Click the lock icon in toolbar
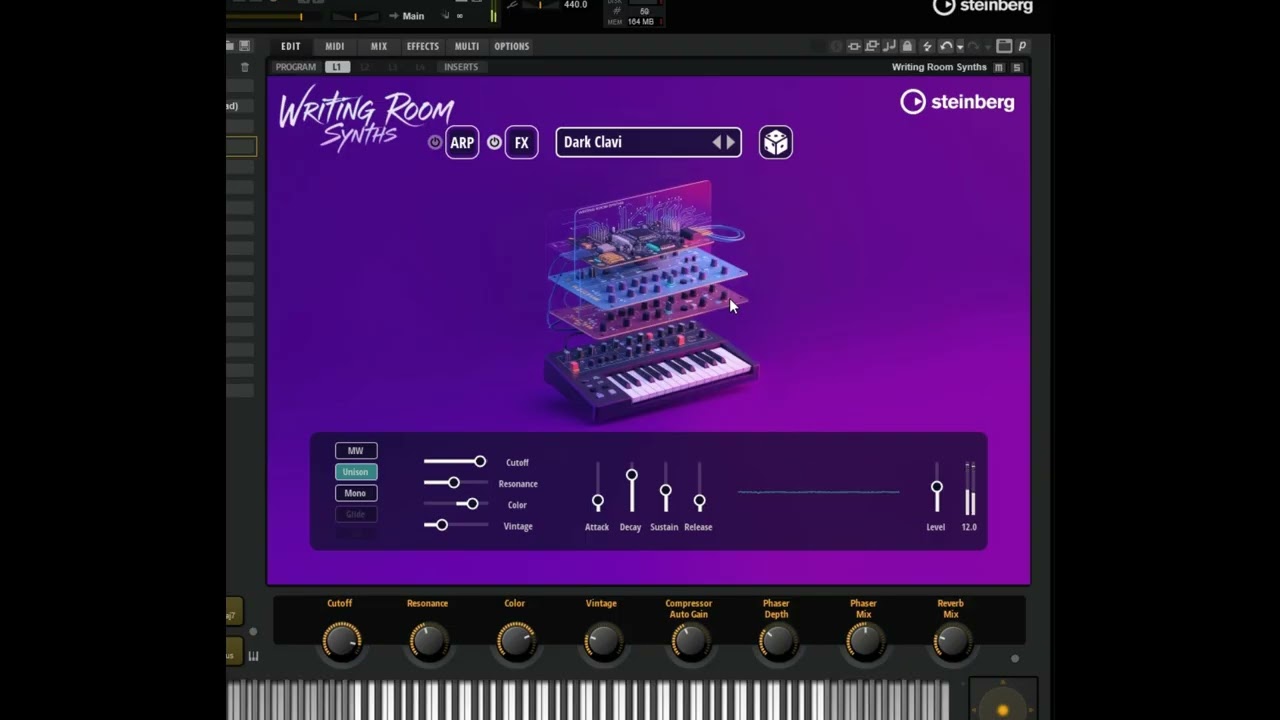Viewport: 1280px width, 720px height. 907,46
